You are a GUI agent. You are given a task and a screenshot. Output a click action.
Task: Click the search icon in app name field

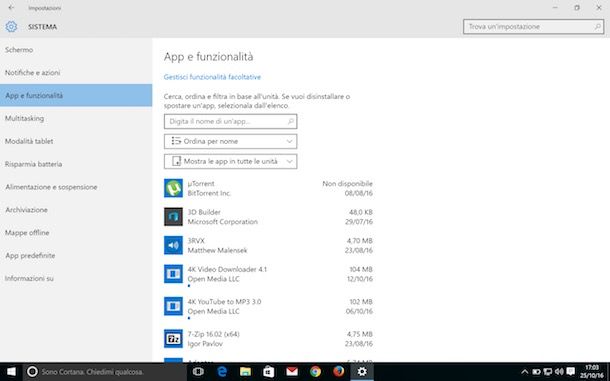(x=291, y=121)
